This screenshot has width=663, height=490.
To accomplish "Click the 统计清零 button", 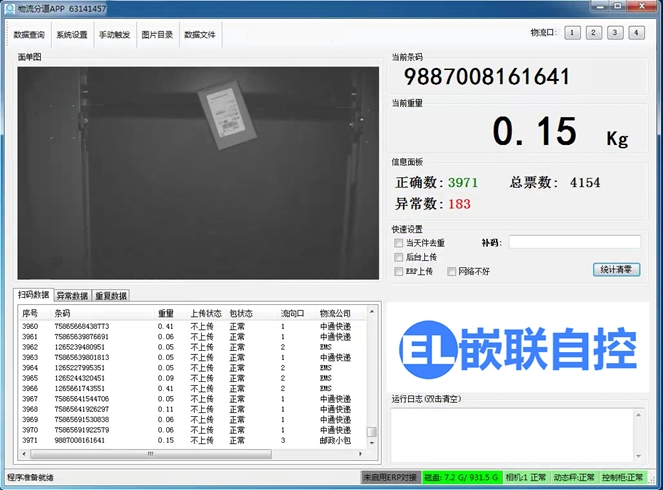I will [616, 269].
